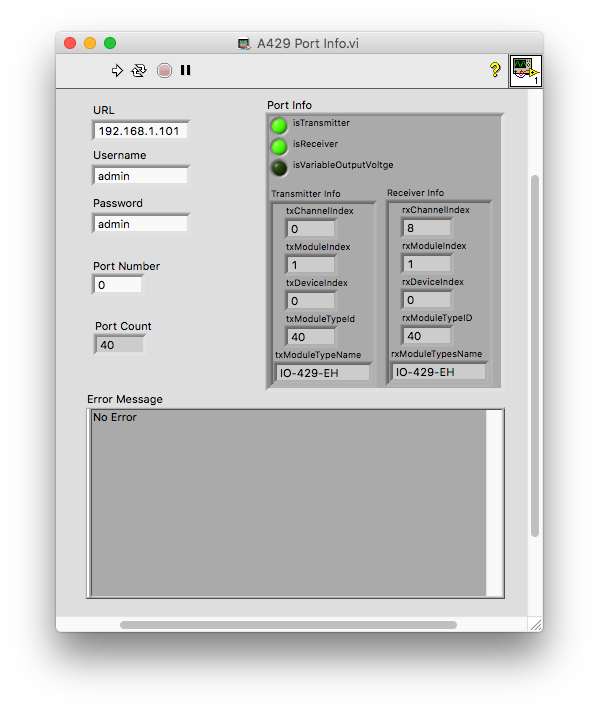Image resolution: width=599 pixels, height=712 pixels.
Task: Click the Port Number field
Action: (x=118, y=285)
